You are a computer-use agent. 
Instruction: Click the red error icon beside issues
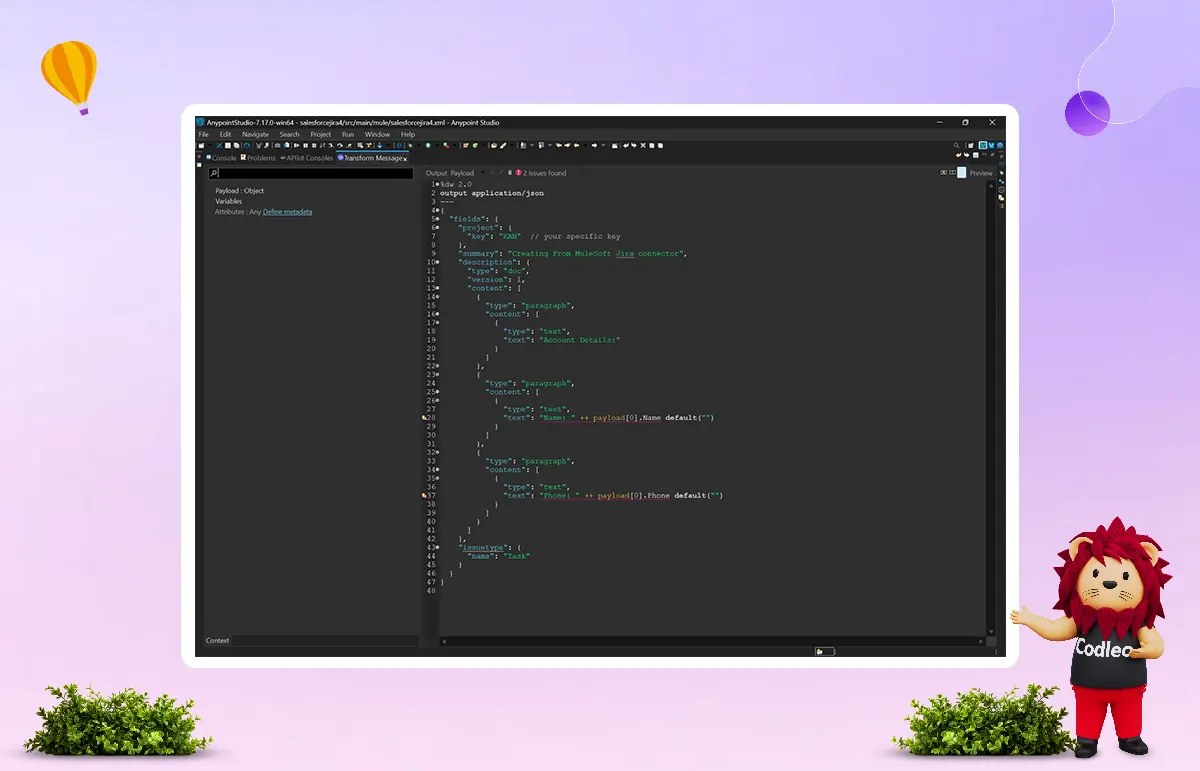518,173
